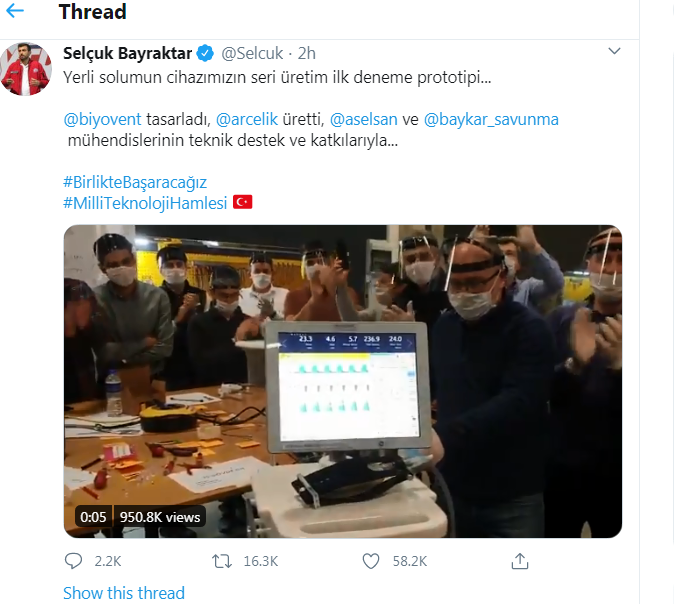Open the @arcelik mention link

click(249, 119)
